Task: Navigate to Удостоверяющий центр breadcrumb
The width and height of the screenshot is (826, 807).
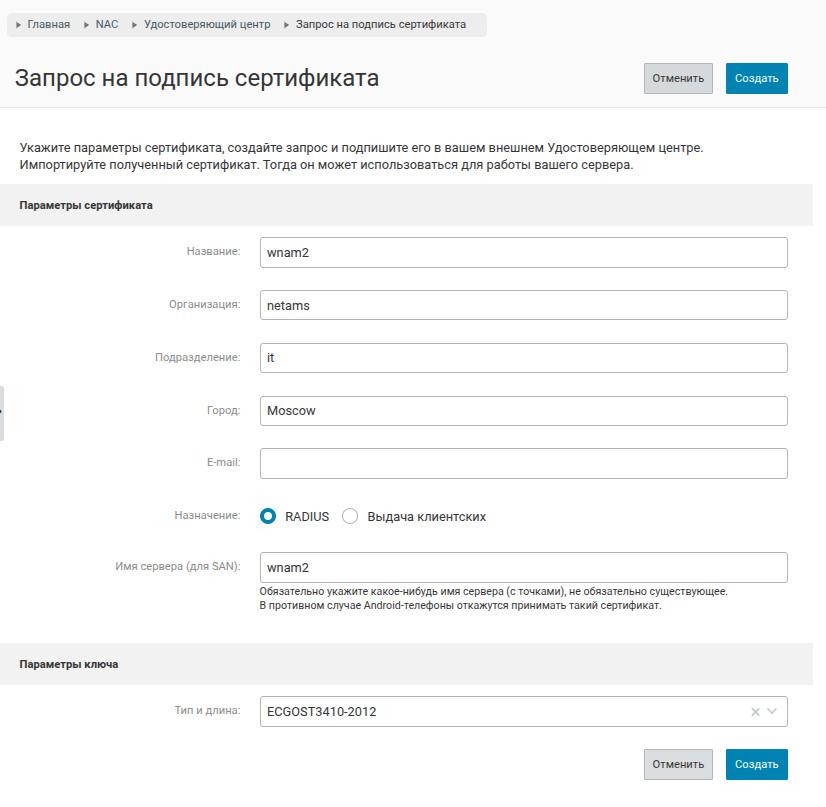Action: coord(207,24)
